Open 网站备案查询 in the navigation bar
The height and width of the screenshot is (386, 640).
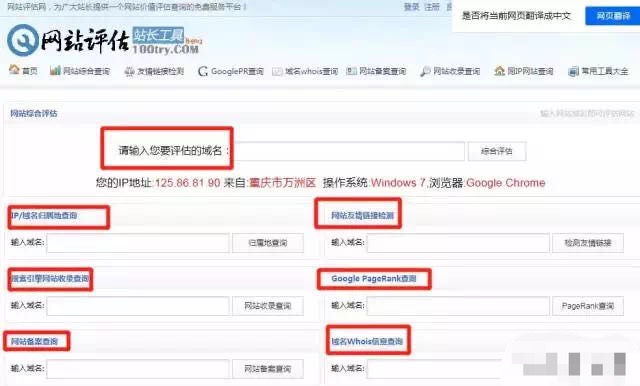tap(382, 71)
